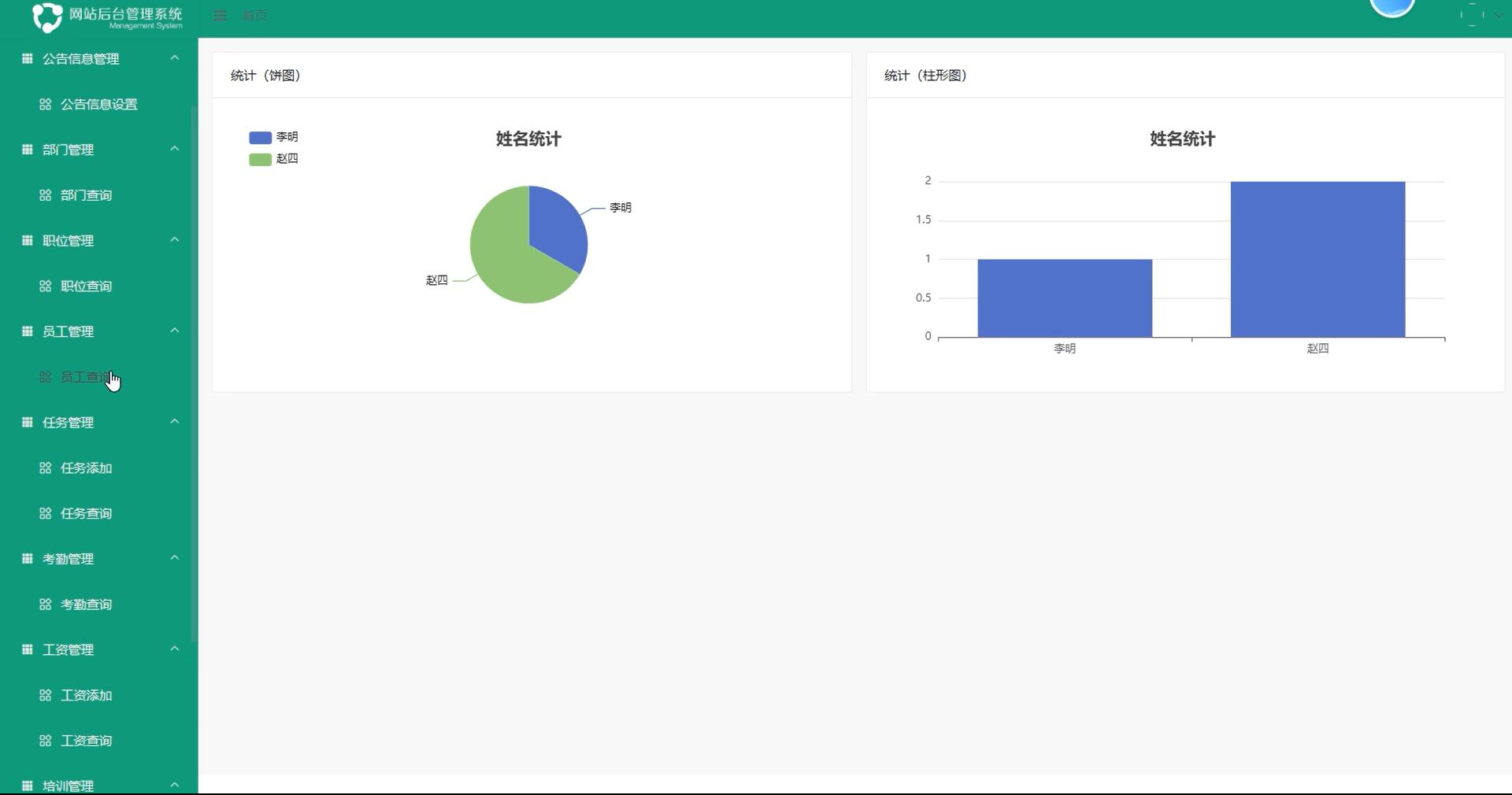Screen dimensions: 1512x795
Task: Click the icon beside 职位查询
Action: pos(46,286)
